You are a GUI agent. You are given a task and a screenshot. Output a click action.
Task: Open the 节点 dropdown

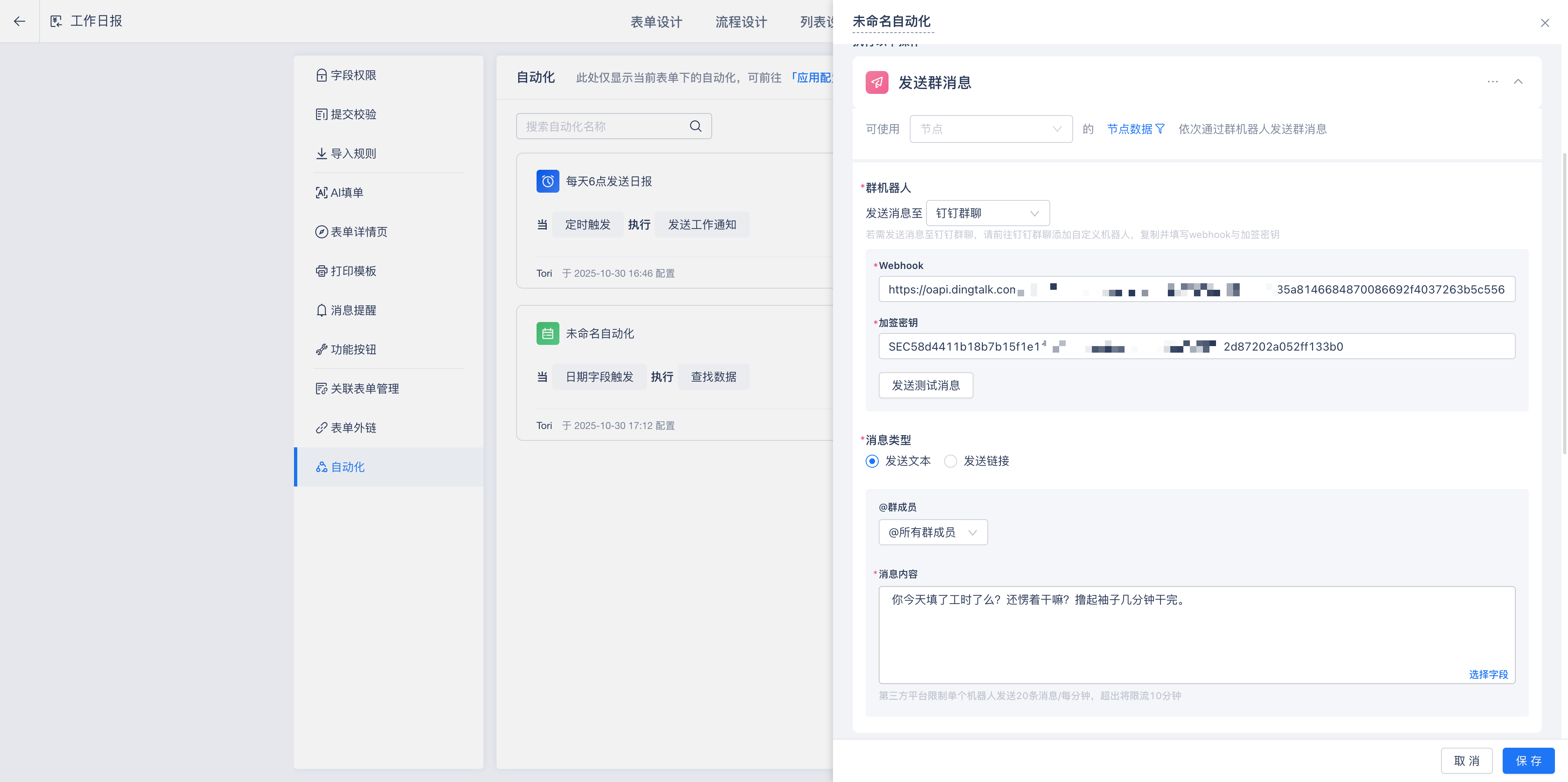point(991,129)
